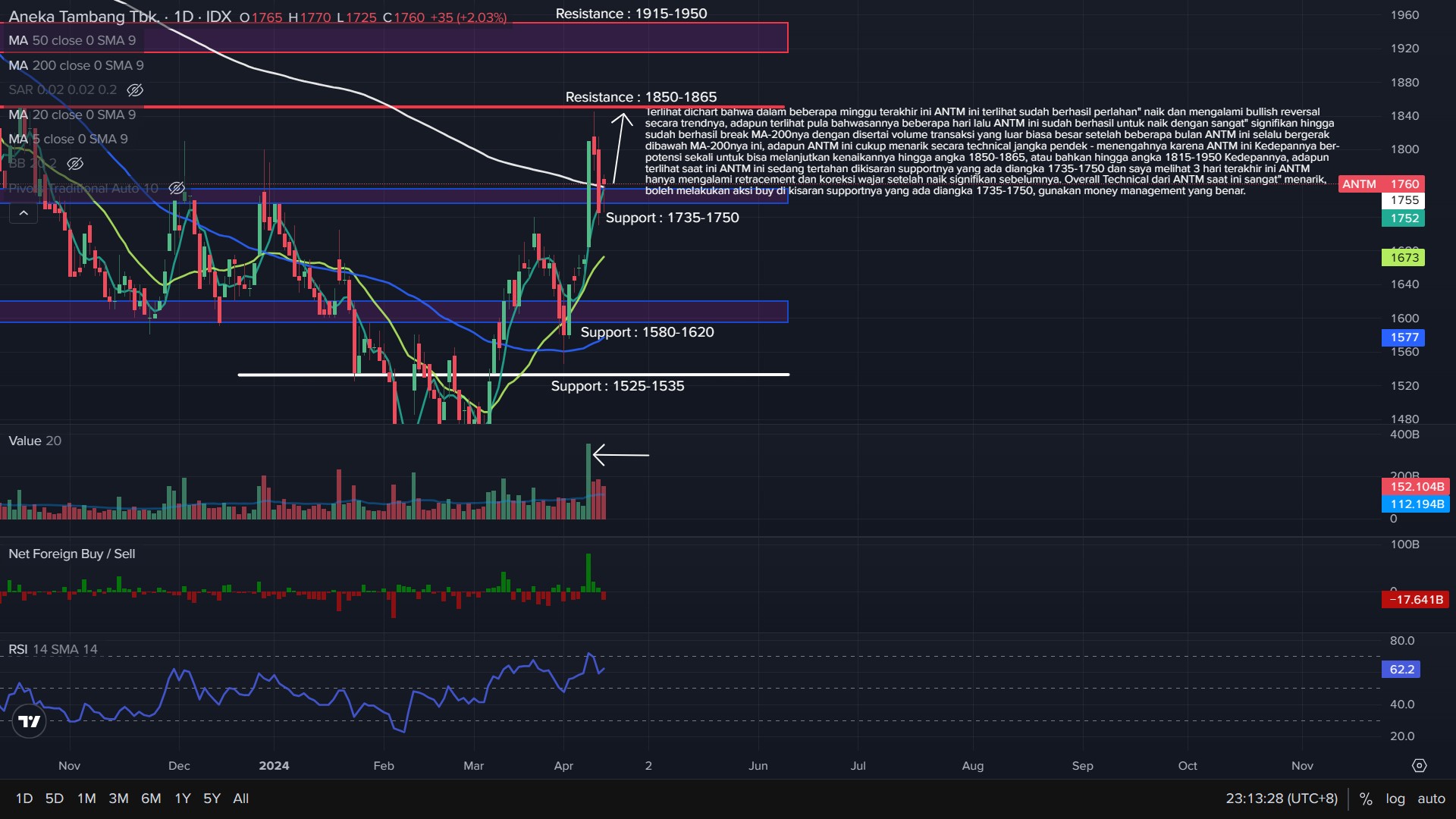Viewport: 1456px width, 819px height.
Task: Open chart settings gear icon
Action: click(x=1420, y=766)
